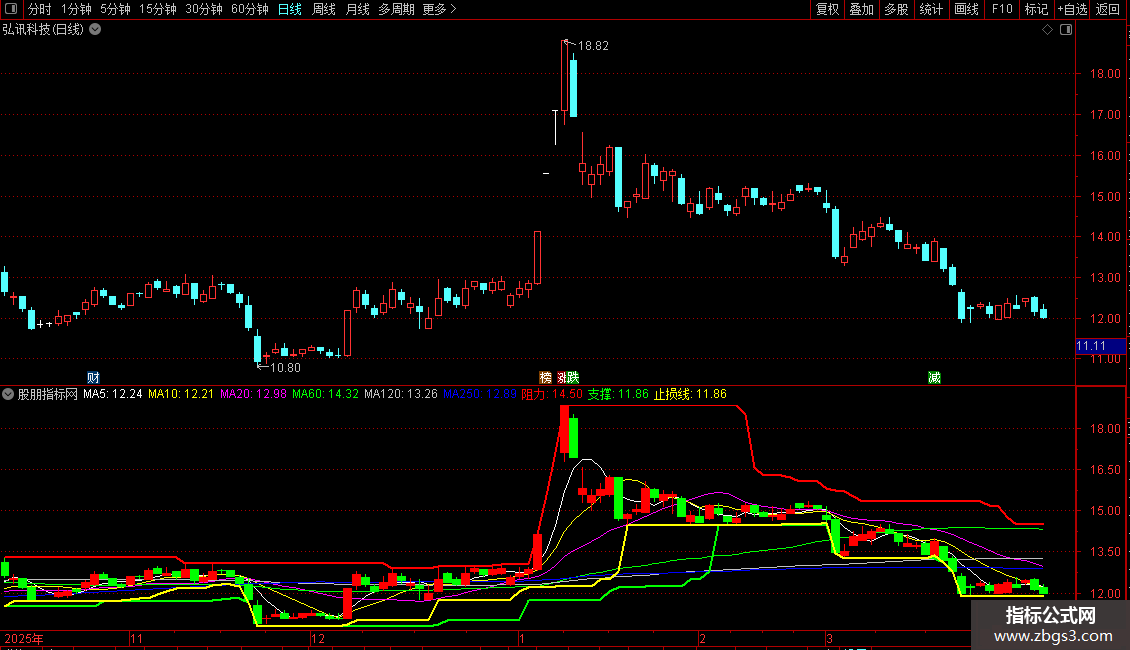This screenshot has width=1130, height=650.
Task: Click the MA250: 12.89 indicator value
Action: point(479,394)
